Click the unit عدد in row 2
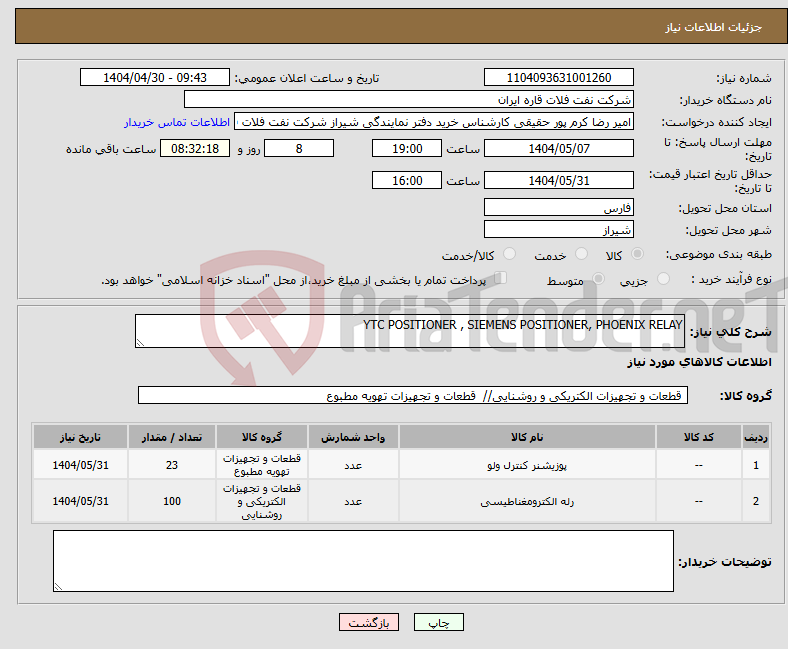The width and height of the screenshot is (788, 649). pyautogui.click(x=353, y=501)
